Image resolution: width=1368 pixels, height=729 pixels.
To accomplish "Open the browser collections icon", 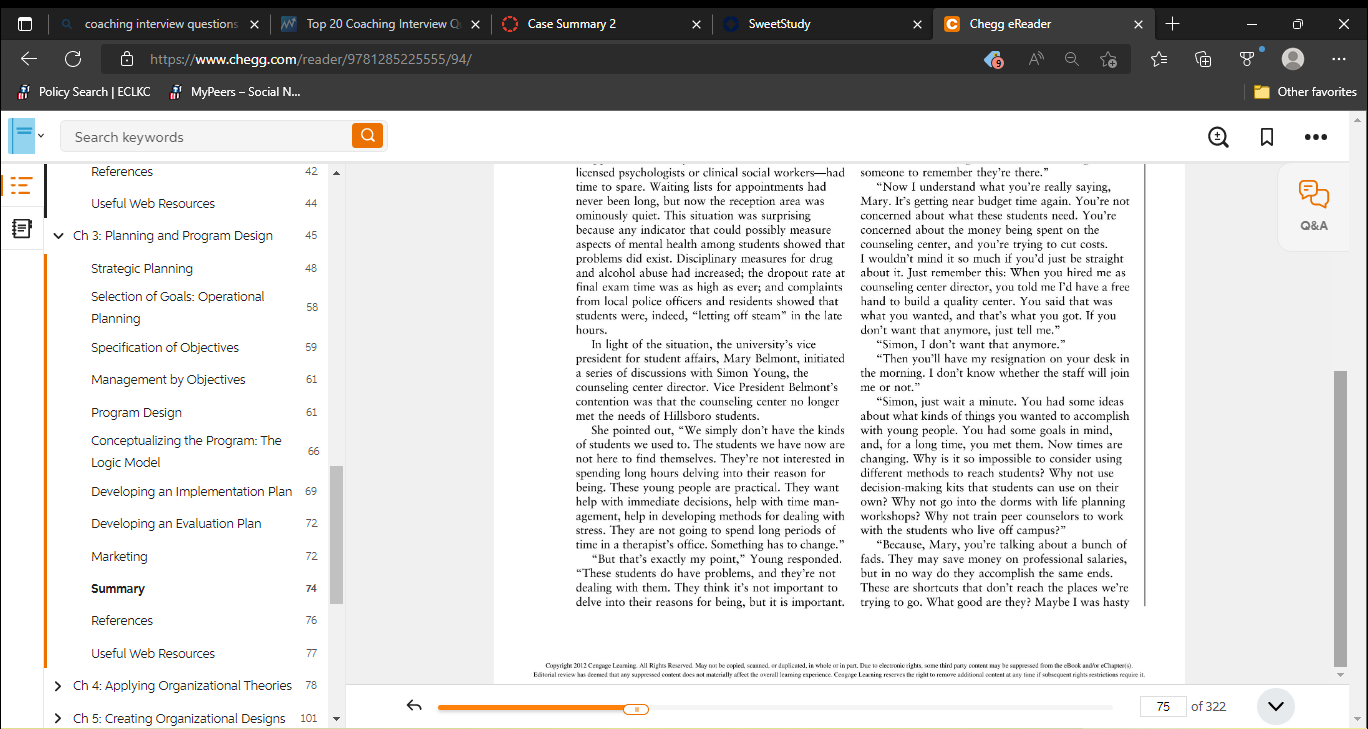I will (1203, 59).
